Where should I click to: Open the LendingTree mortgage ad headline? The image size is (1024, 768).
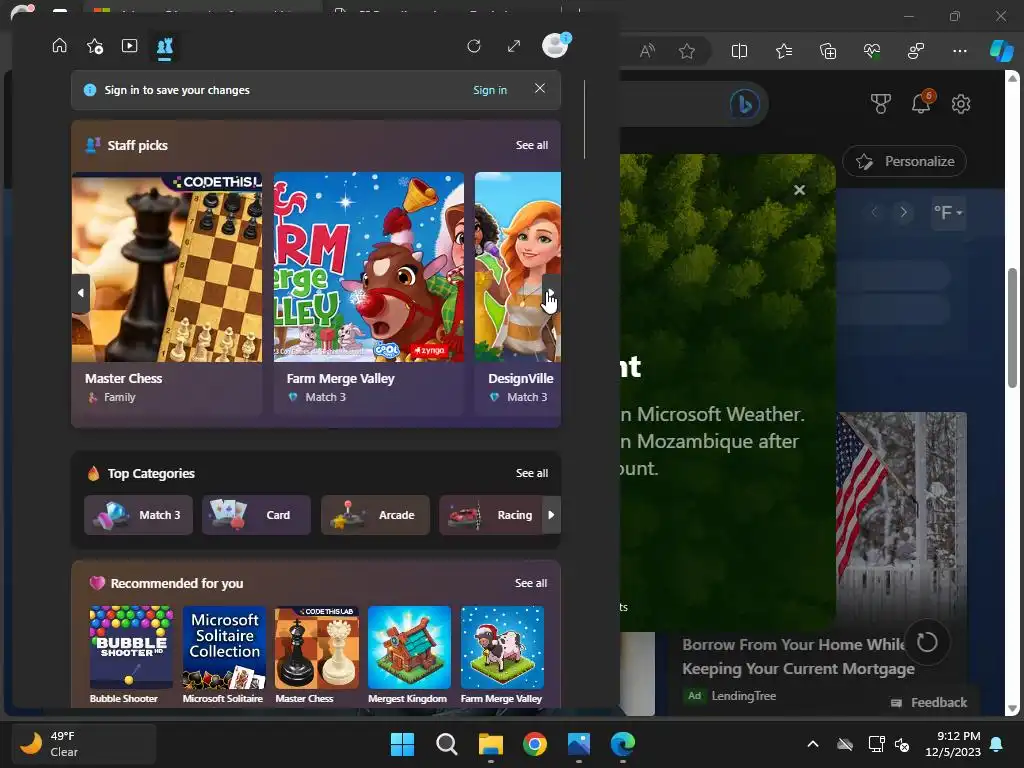798,656
